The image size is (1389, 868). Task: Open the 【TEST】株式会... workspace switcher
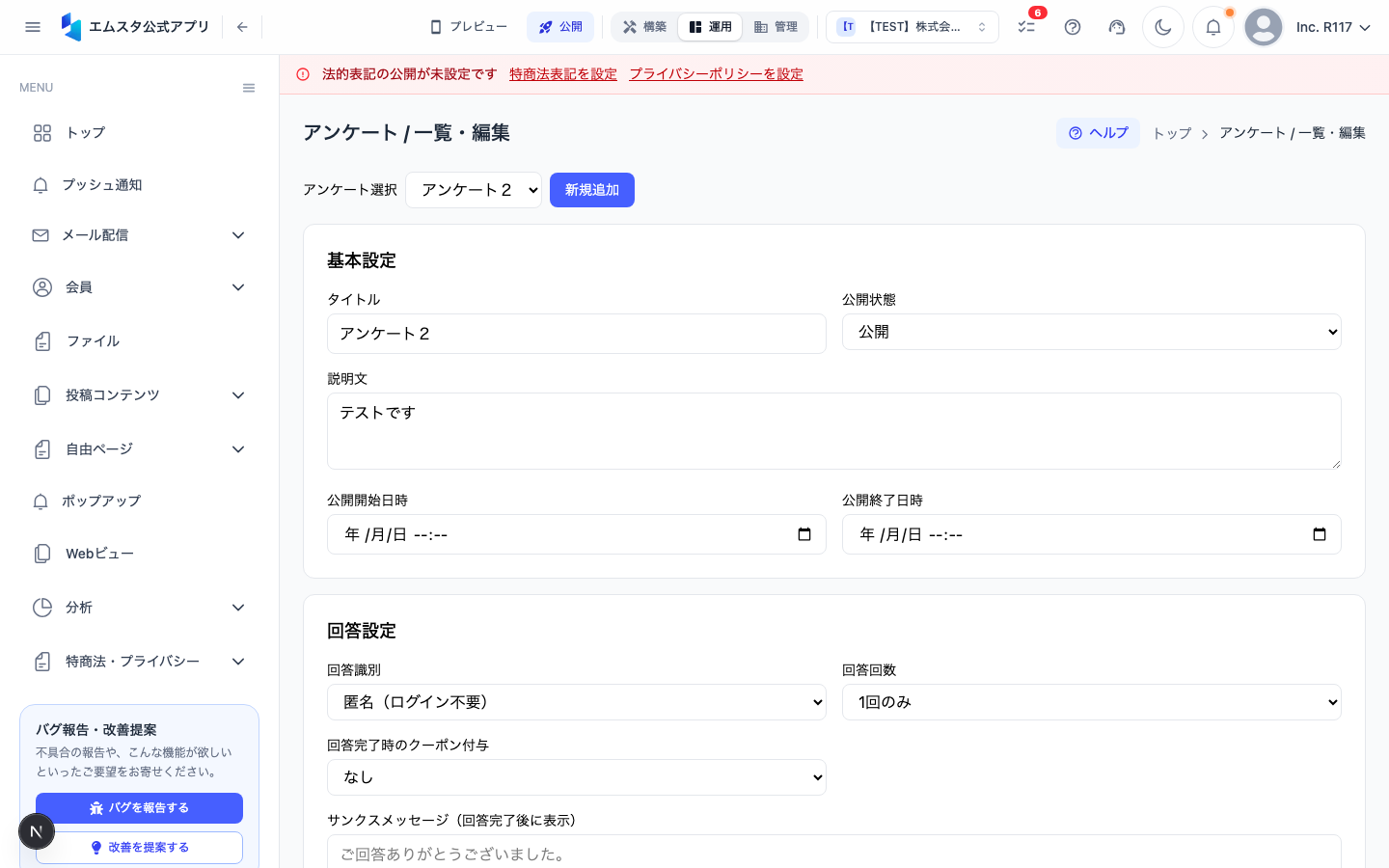[x=912, y=27]
